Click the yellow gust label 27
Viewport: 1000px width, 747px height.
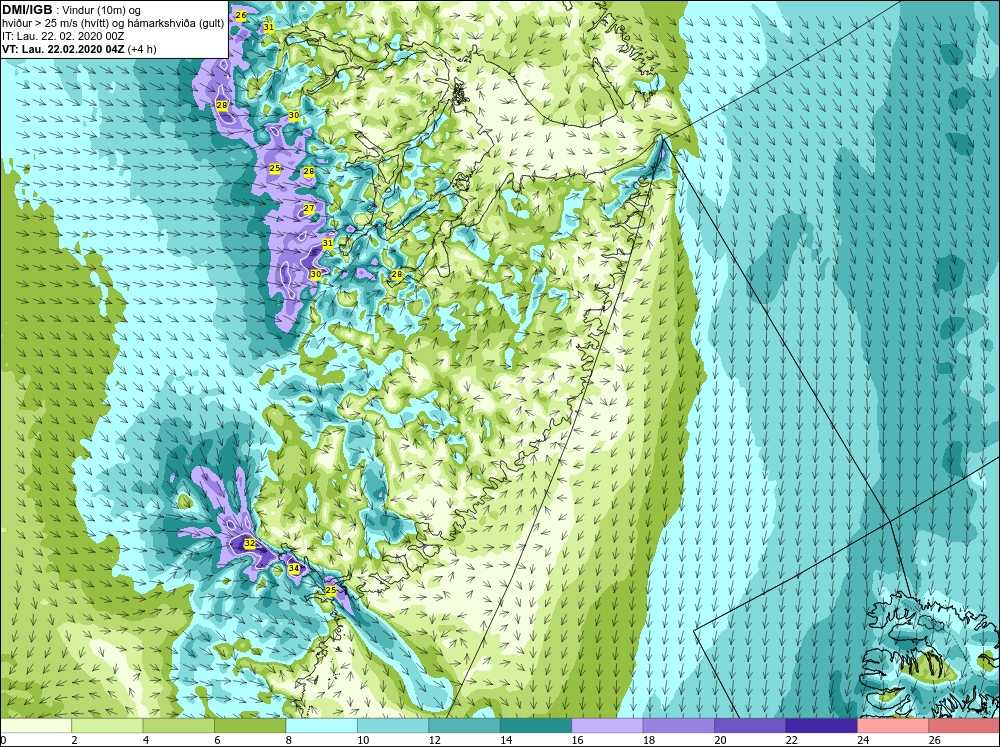(309, 209)
